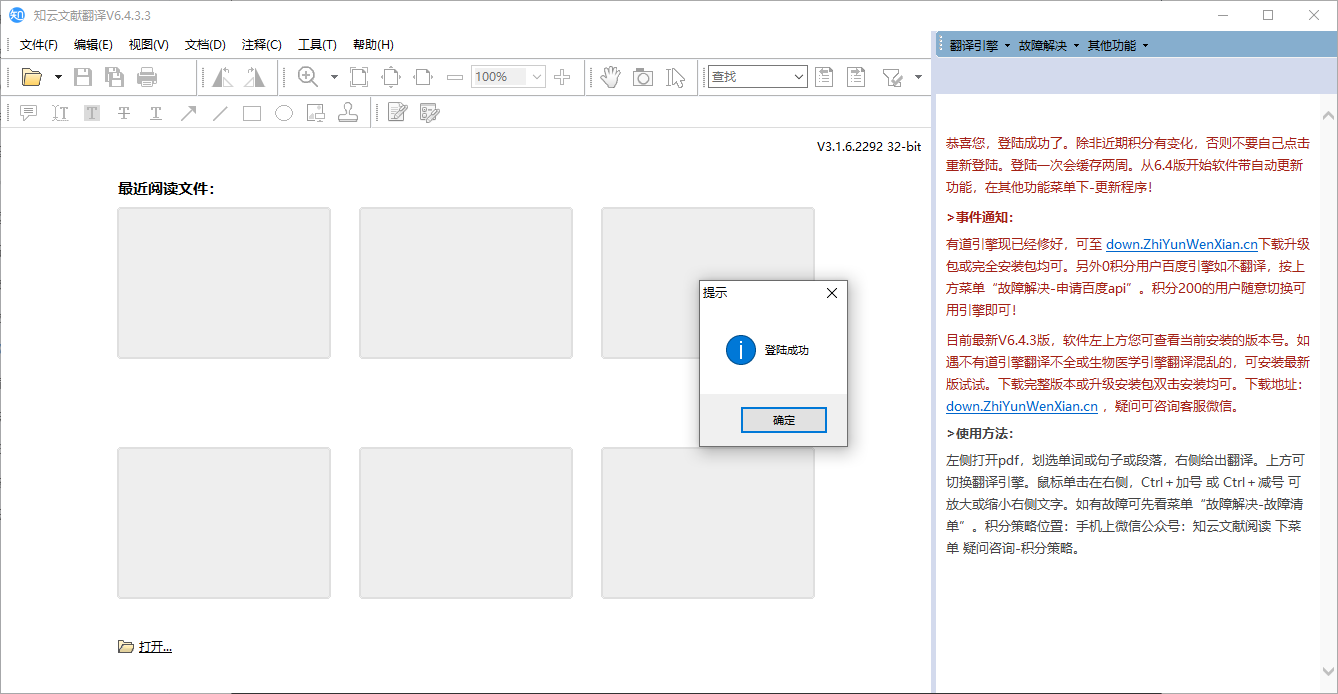Select the ellipse drawing tool
This screenshot has width=1338, height=694.
pos(284,113)
